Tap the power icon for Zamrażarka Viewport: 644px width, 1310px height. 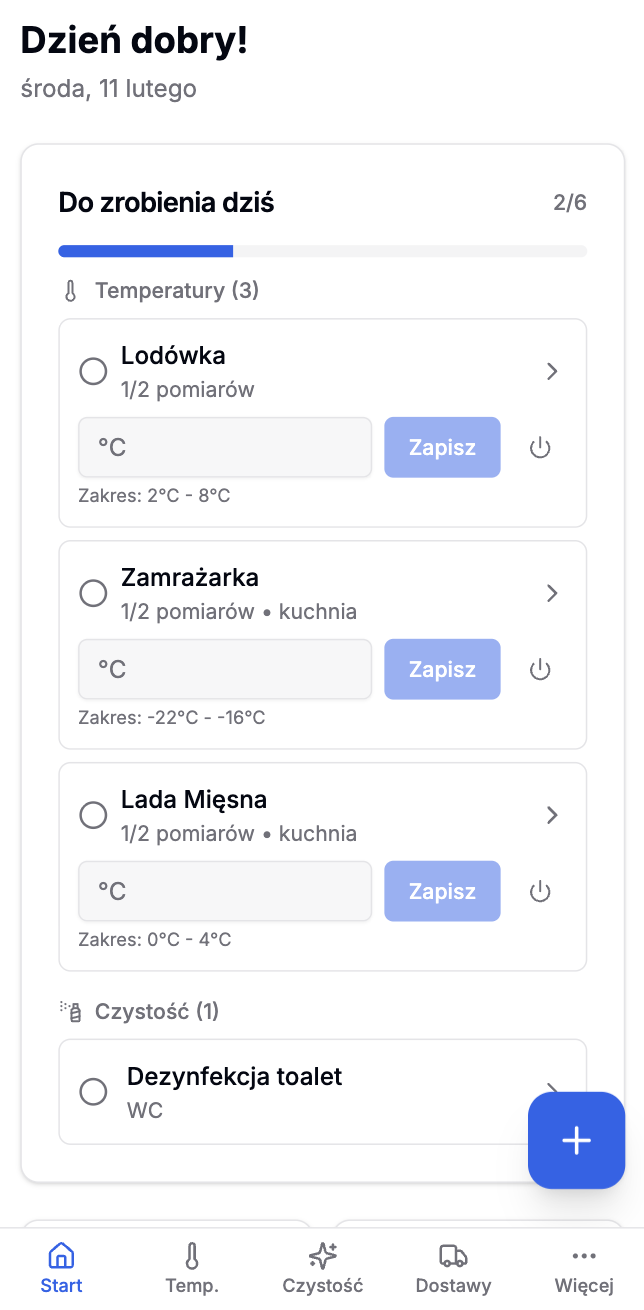coord(540,669)
